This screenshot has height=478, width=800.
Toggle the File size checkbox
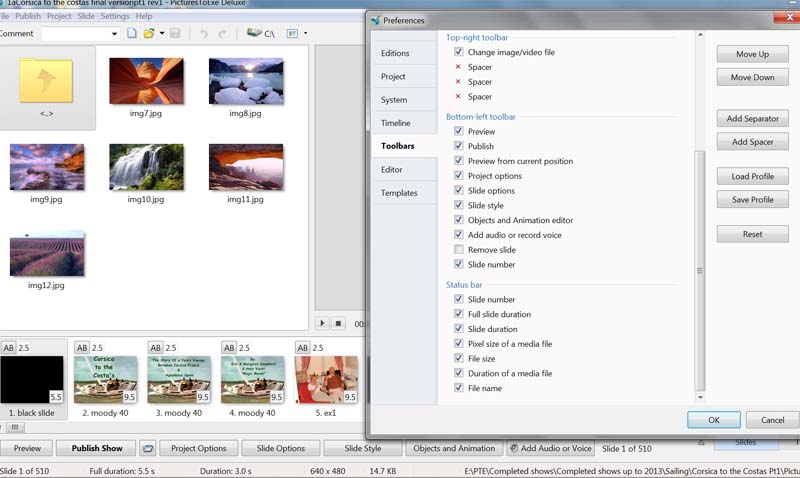[459, 358]
